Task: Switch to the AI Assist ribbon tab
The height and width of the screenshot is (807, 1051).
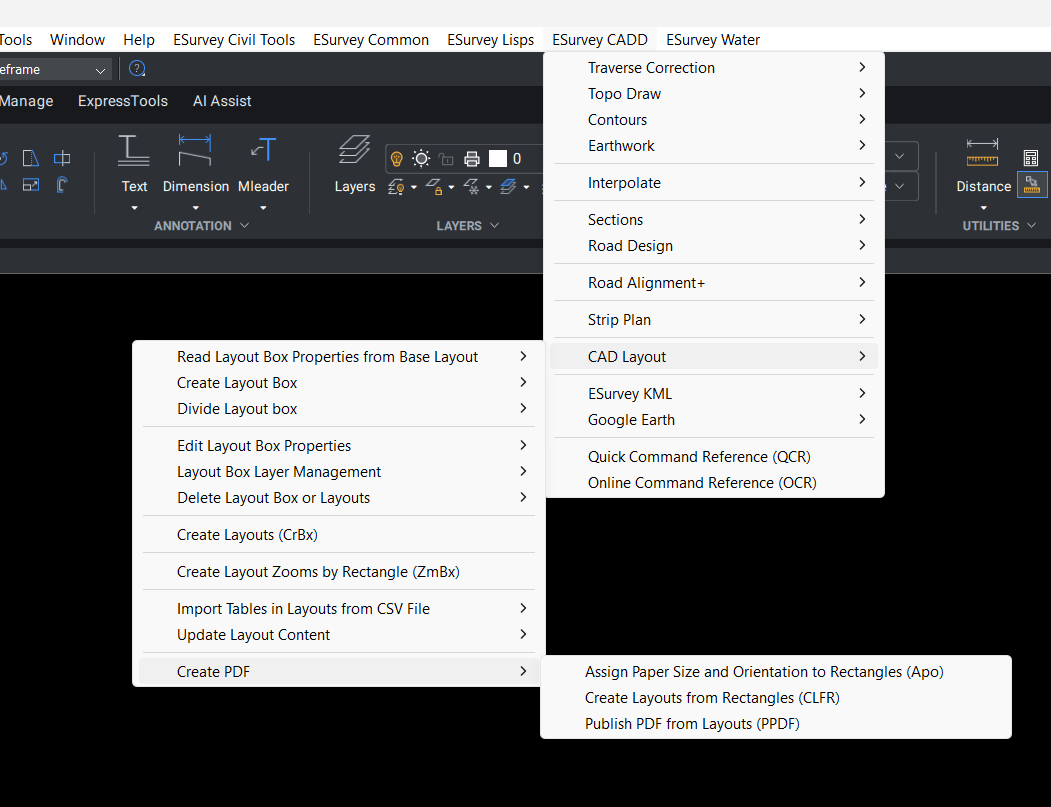Action: coord(222,101)
